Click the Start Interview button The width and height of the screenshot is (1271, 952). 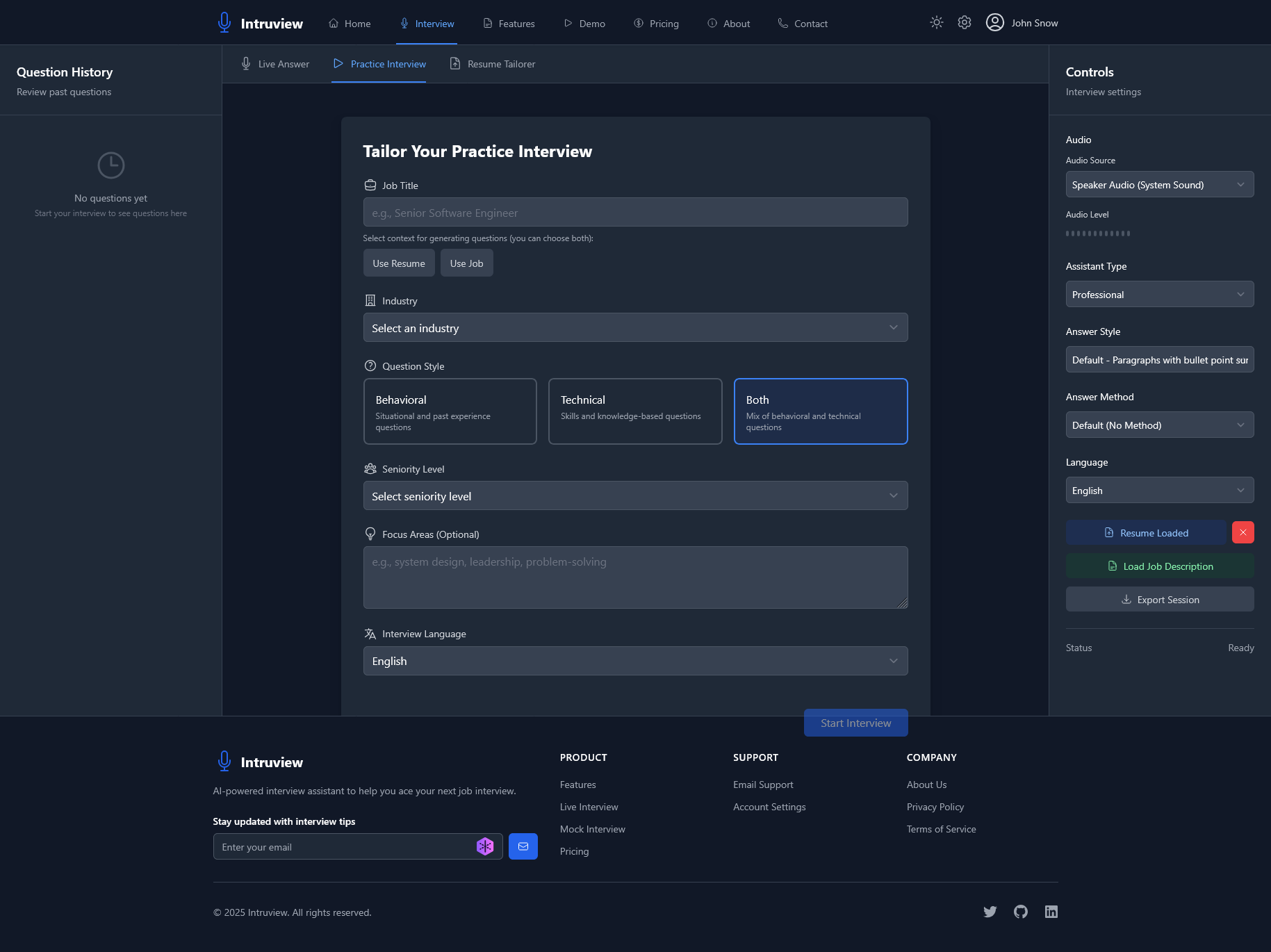pos(856,723)
